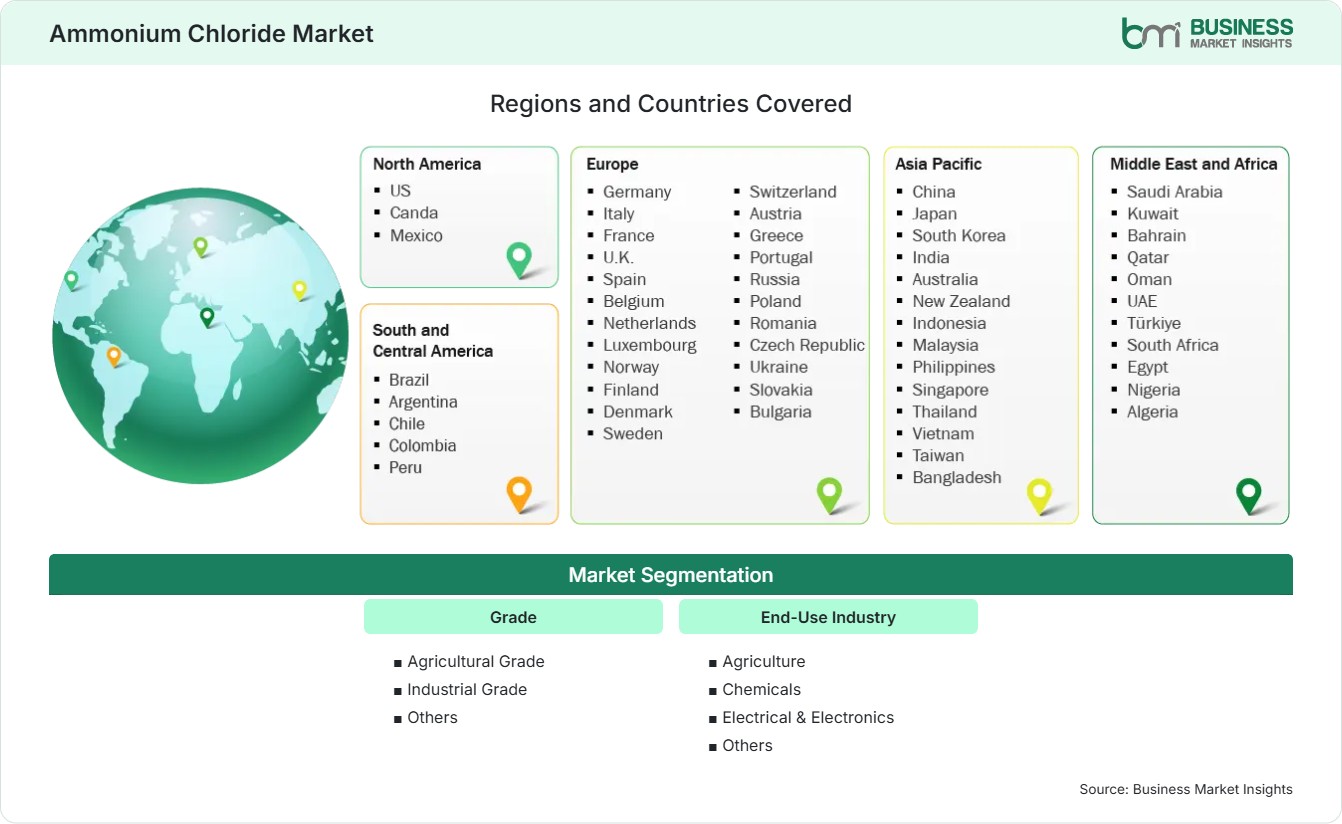Click 'Mexico' in North America list

416,235
